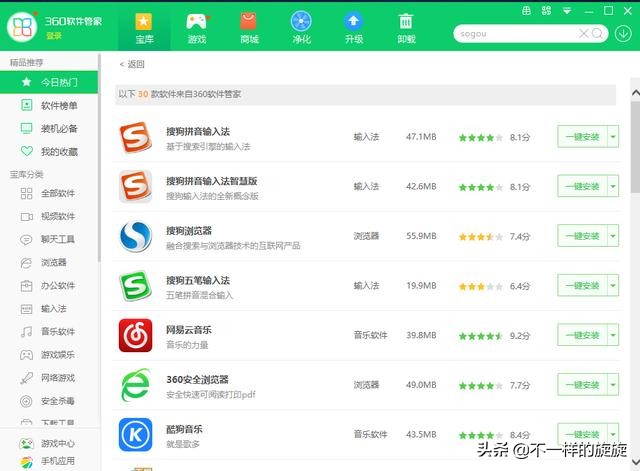640x471 pixels.
Task: Click the 搜狗拼音输入法智慧版 app icon
Action: tap(136, 187)
